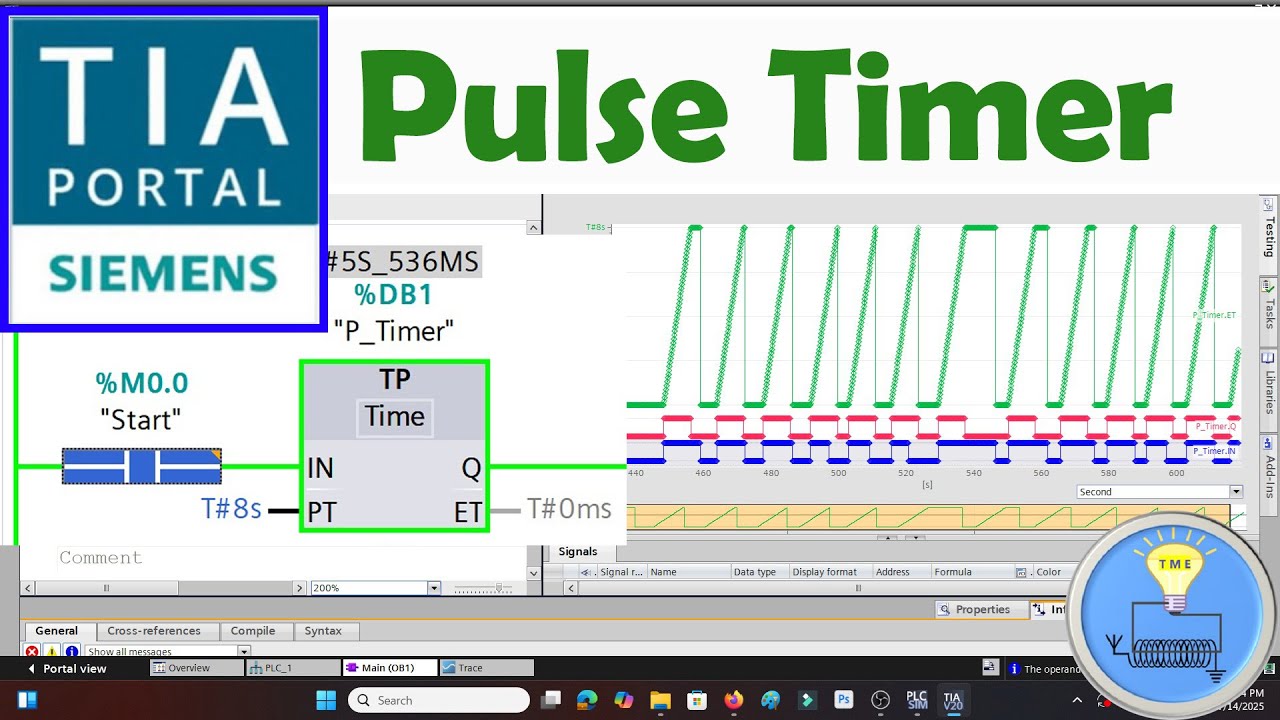
Task: Toggle information messages filter icon
Action: click(72, 652)
